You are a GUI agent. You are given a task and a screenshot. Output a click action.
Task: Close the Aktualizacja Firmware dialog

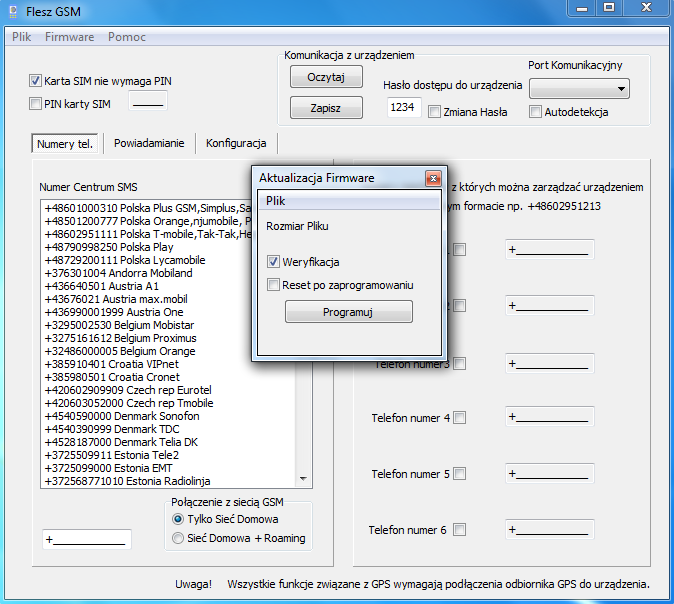tap(433, 178)
